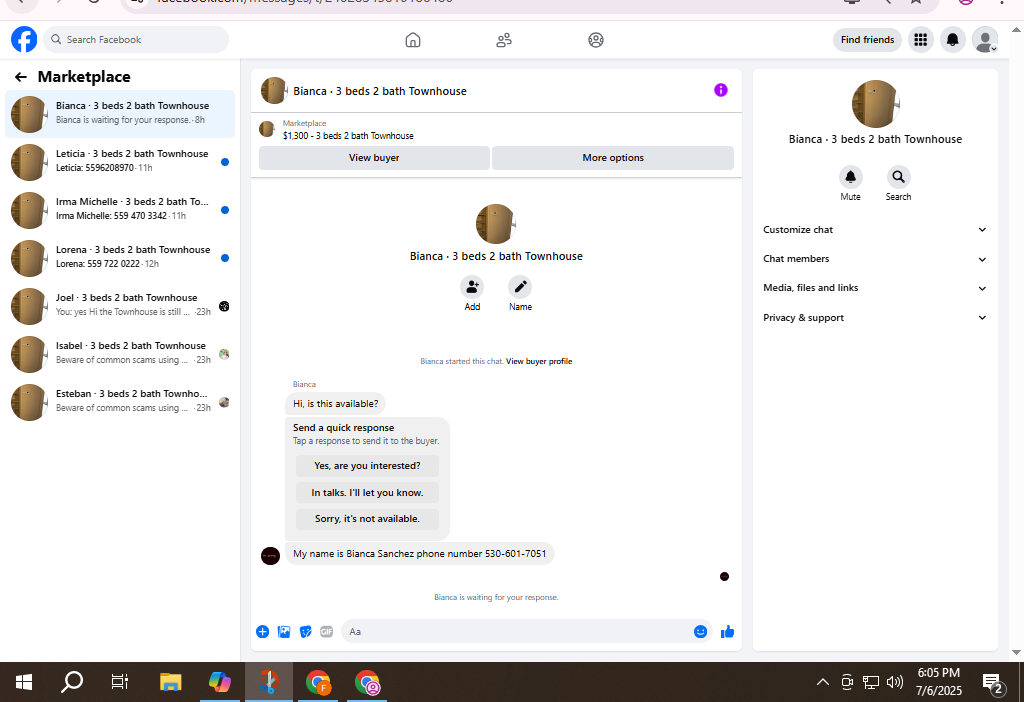The height and width of the screenshot is (702, 1024).
Task: Open Joel conversation in the list
Action: pos(120,306)
